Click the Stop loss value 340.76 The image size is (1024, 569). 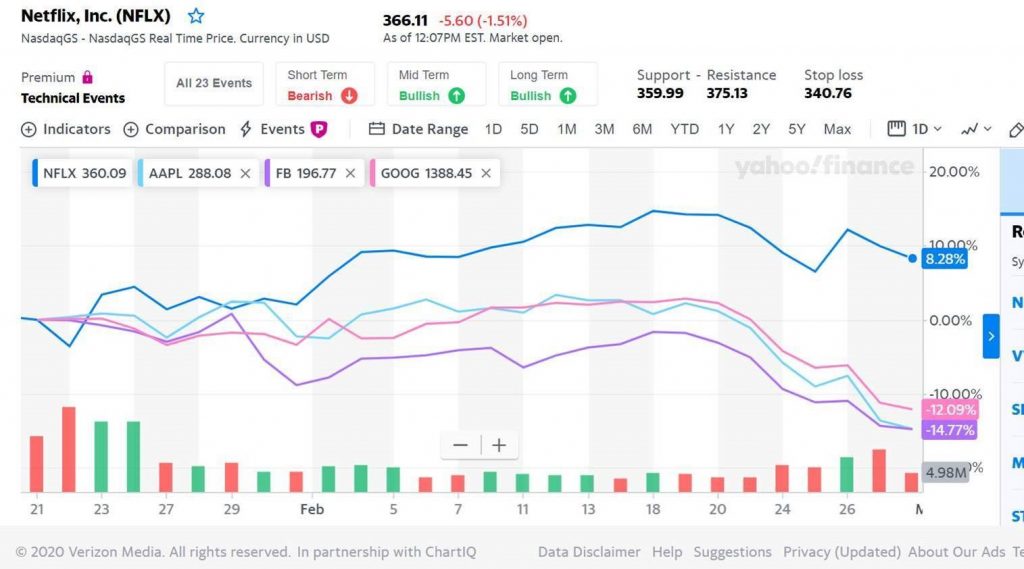(x=828, y=93)
